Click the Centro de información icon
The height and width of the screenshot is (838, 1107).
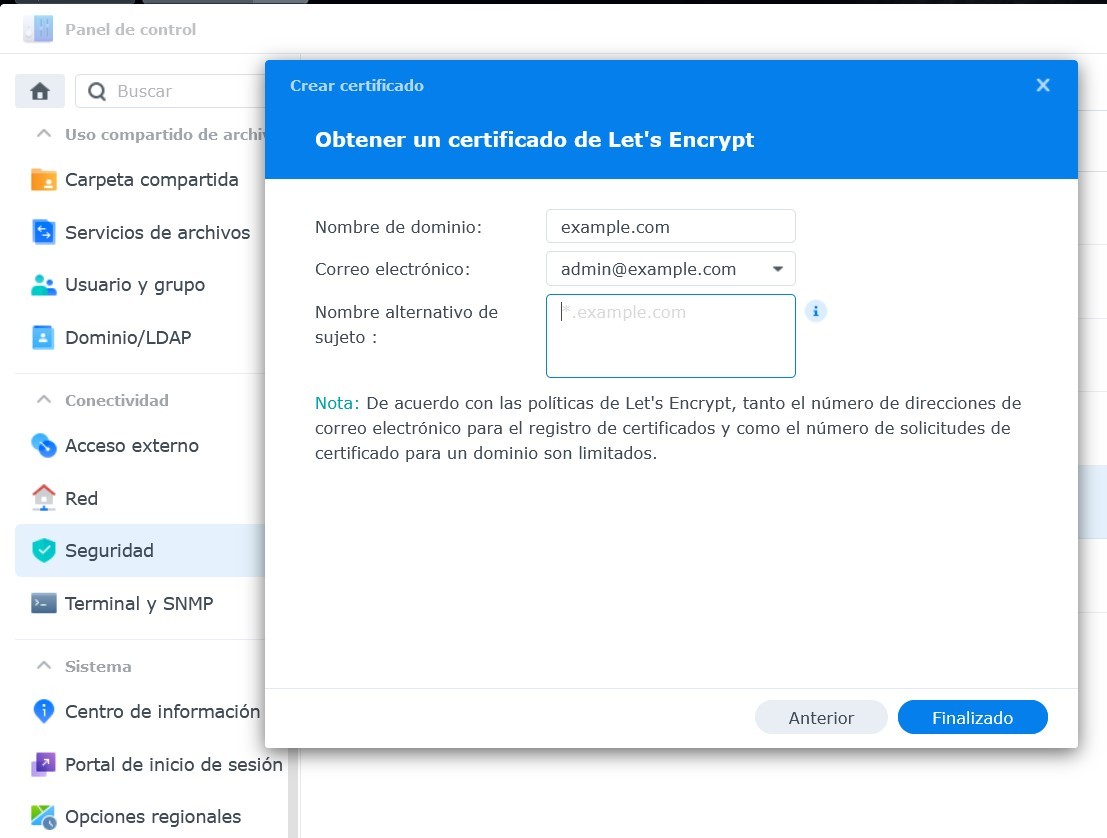click(x=44, y=711)
